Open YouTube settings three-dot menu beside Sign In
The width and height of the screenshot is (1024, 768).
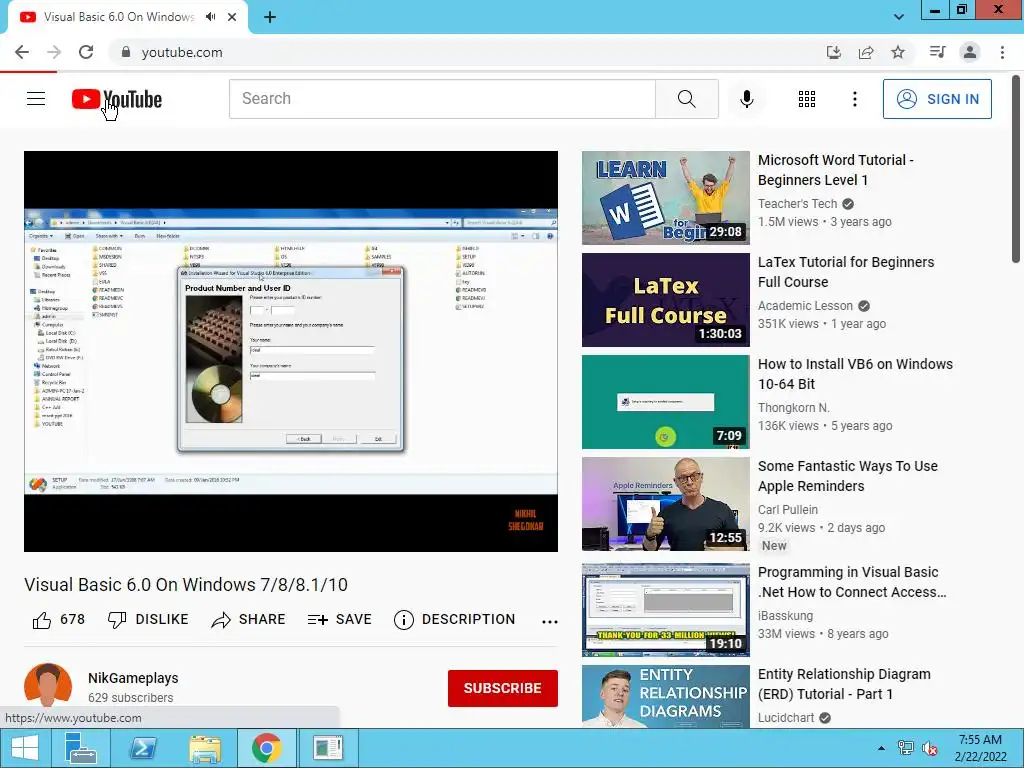point(854,99)
